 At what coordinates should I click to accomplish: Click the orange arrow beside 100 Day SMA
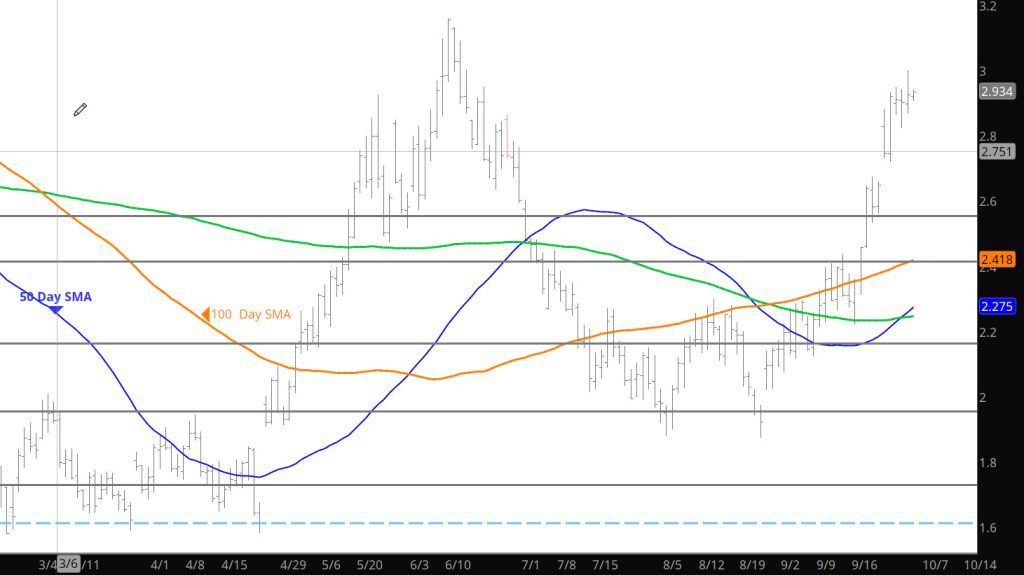[204, 315]
